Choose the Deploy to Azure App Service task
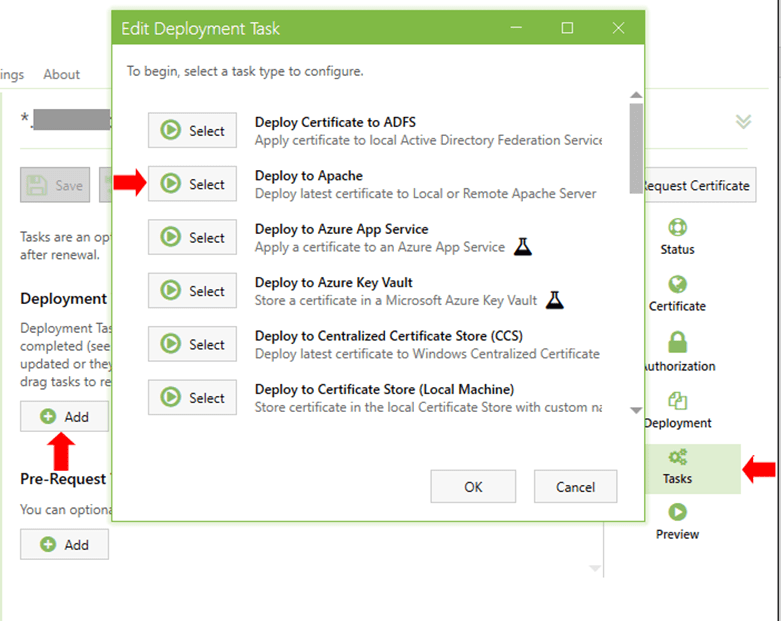 pos(193,238)
